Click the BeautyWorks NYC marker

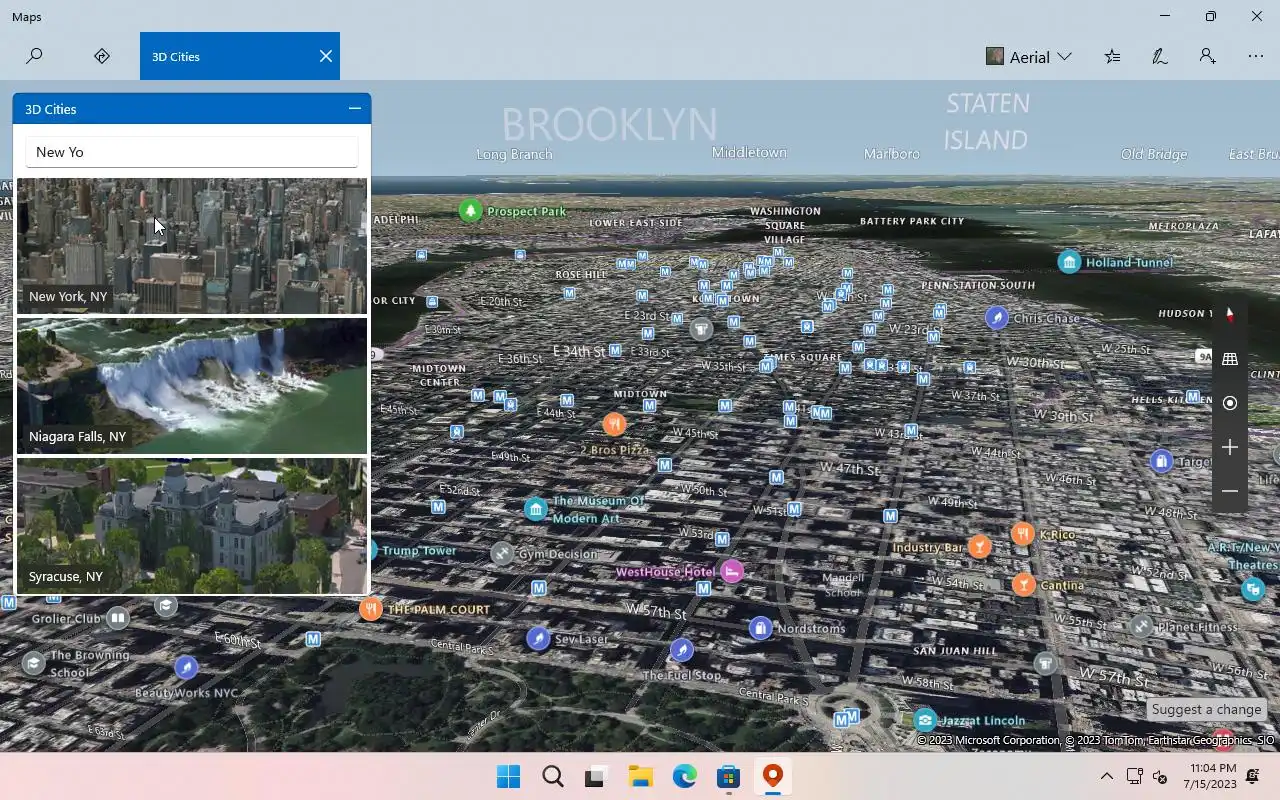(185, 667)
